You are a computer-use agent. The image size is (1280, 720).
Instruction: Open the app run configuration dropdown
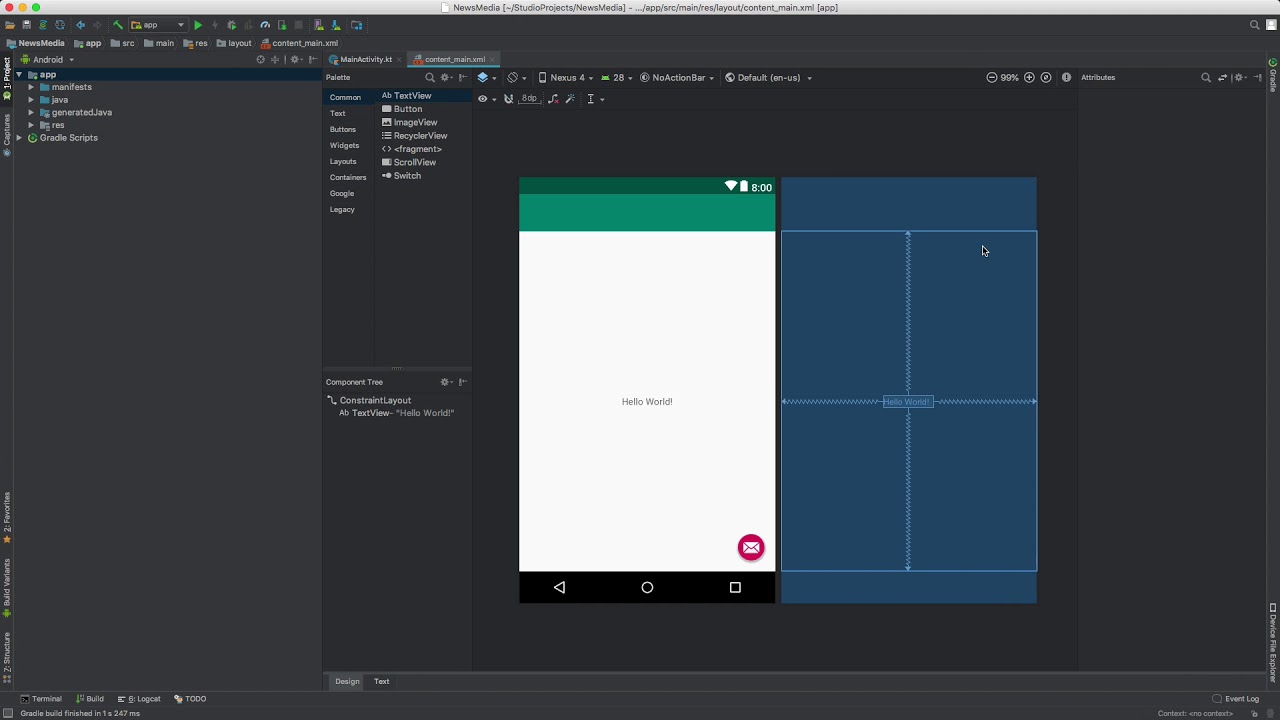(x=158, y=25)
